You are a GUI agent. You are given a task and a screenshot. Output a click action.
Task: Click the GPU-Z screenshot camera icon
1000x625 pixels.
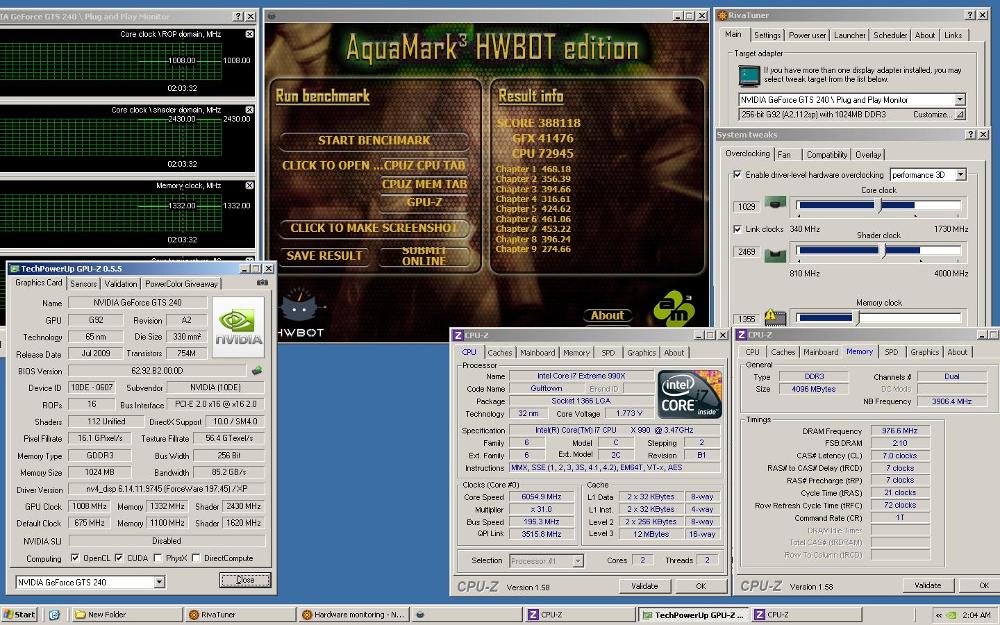262,283
